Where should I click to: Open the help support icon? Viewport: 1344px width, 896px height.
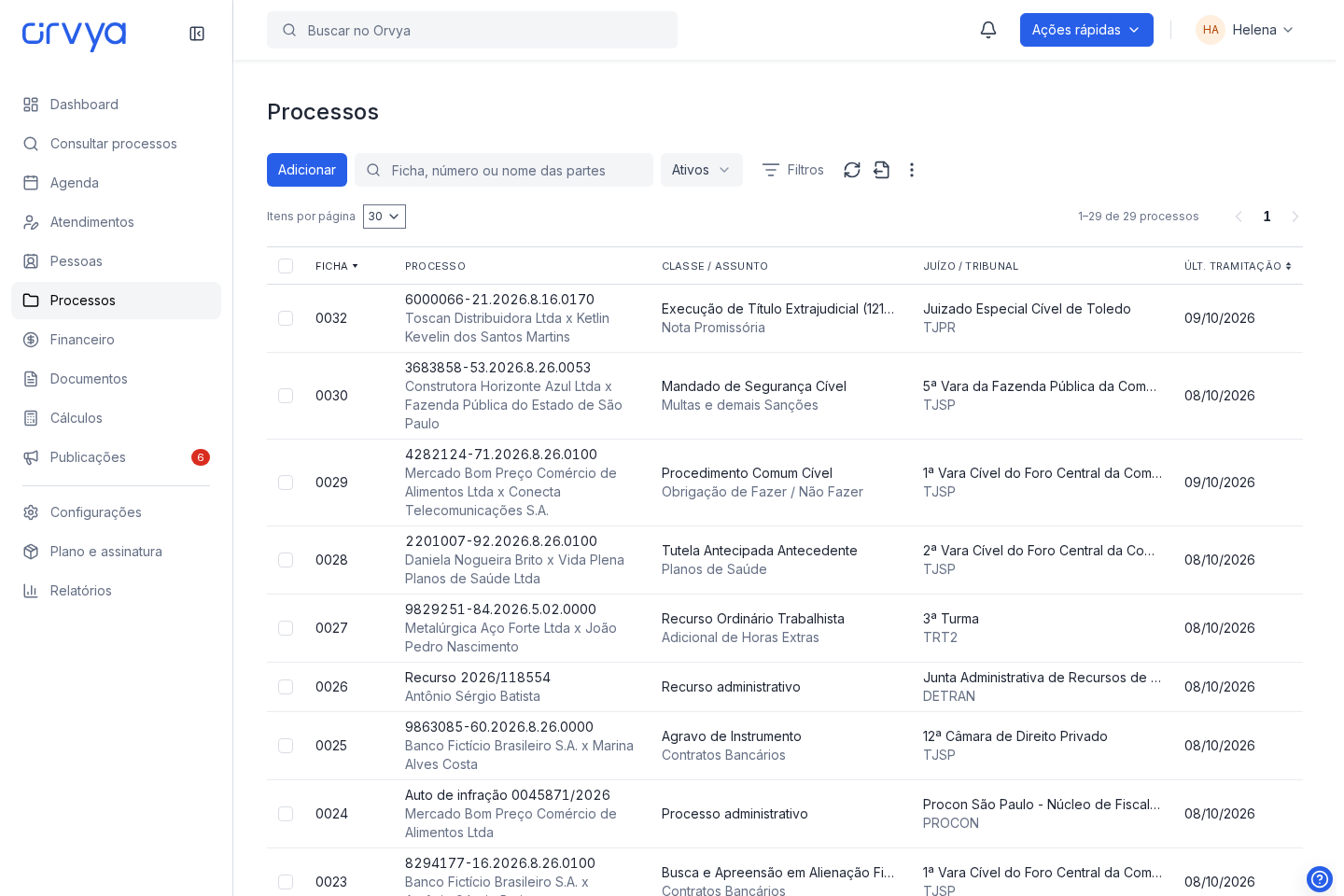coord(1320,879)
